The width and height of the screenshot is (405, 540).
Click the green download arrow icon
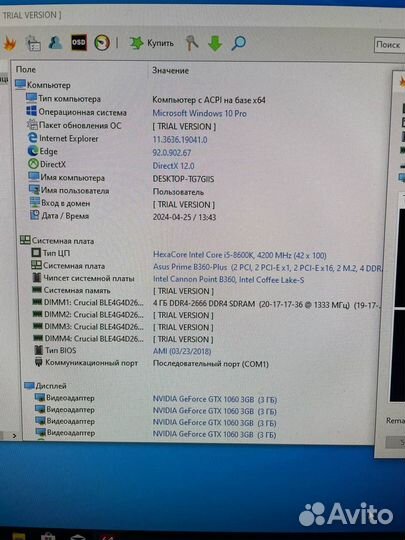[215, 43]
